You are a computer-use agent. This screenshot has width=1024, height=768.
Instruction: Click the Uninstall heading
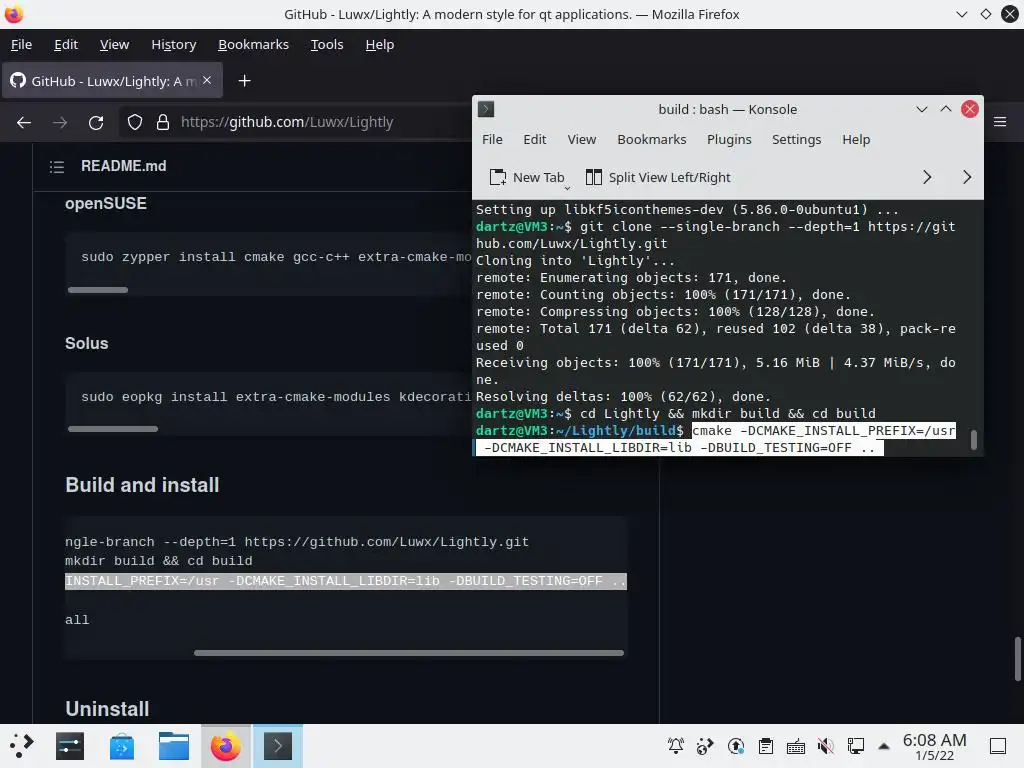click(107, 709)
